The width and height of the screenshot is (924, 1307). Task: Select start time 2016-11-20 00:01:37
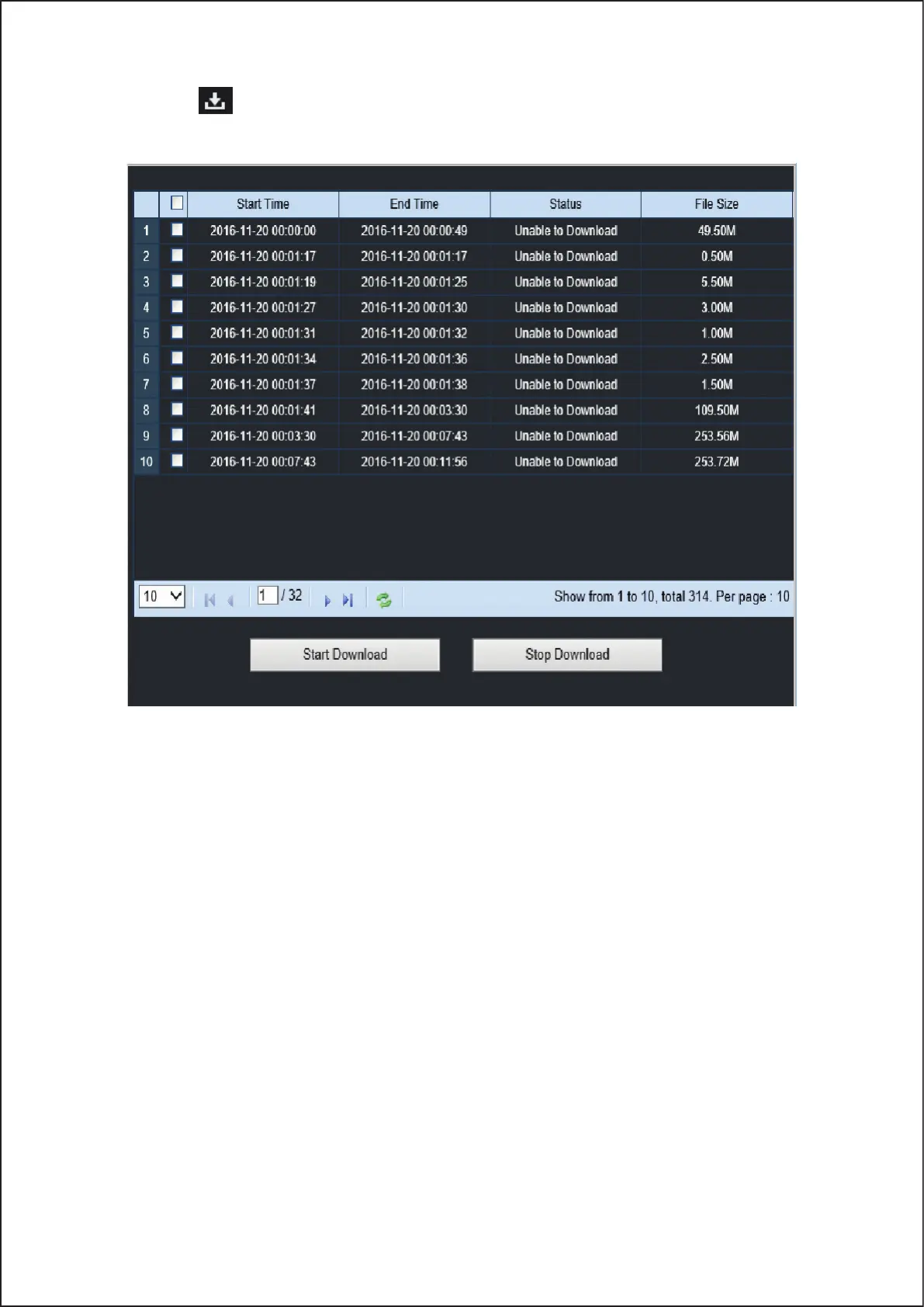point(263,384)
